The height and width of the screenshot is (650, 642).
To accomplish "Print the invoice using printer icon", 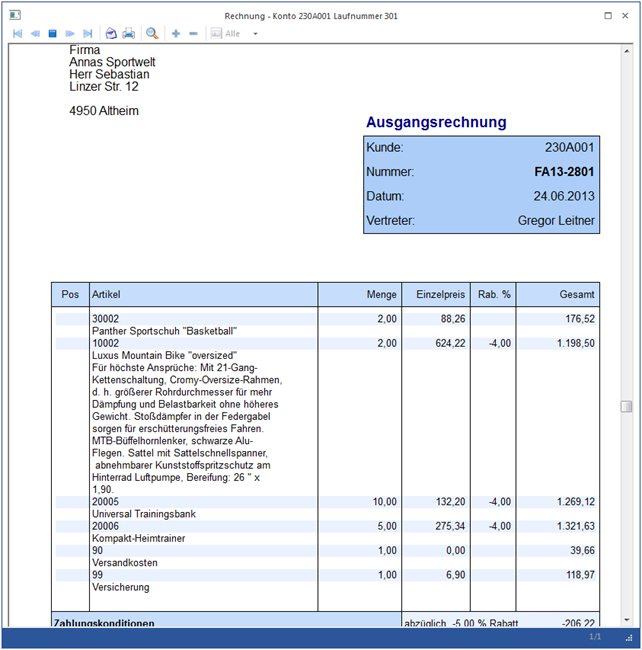I will [x=129, y=33].
